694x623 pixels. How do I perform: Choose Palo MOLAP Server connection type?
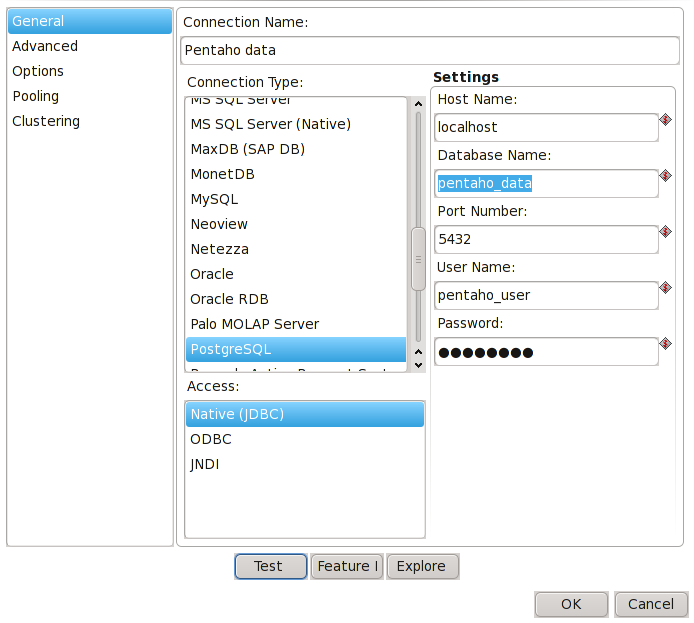(x=296, y=324)
